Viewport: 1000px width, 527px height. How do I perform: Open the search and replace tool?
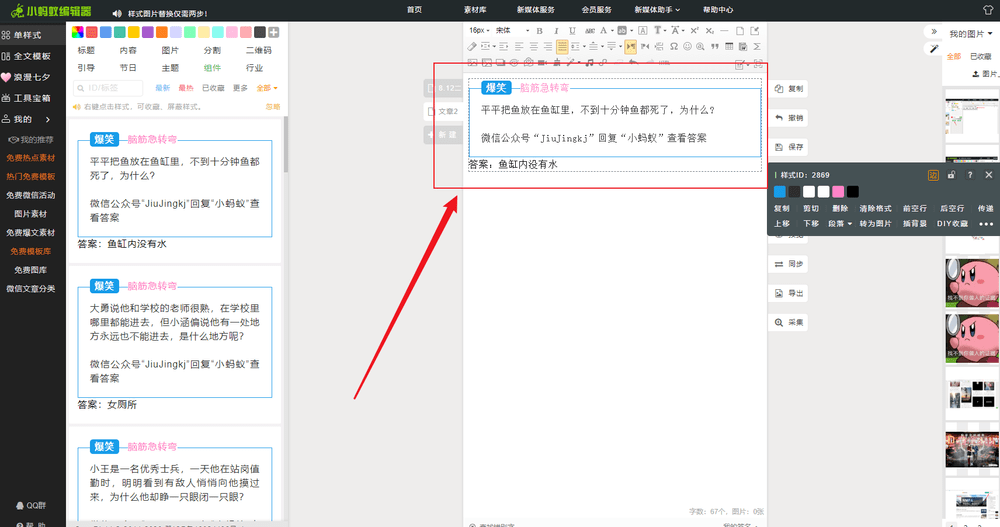(700, 47)
